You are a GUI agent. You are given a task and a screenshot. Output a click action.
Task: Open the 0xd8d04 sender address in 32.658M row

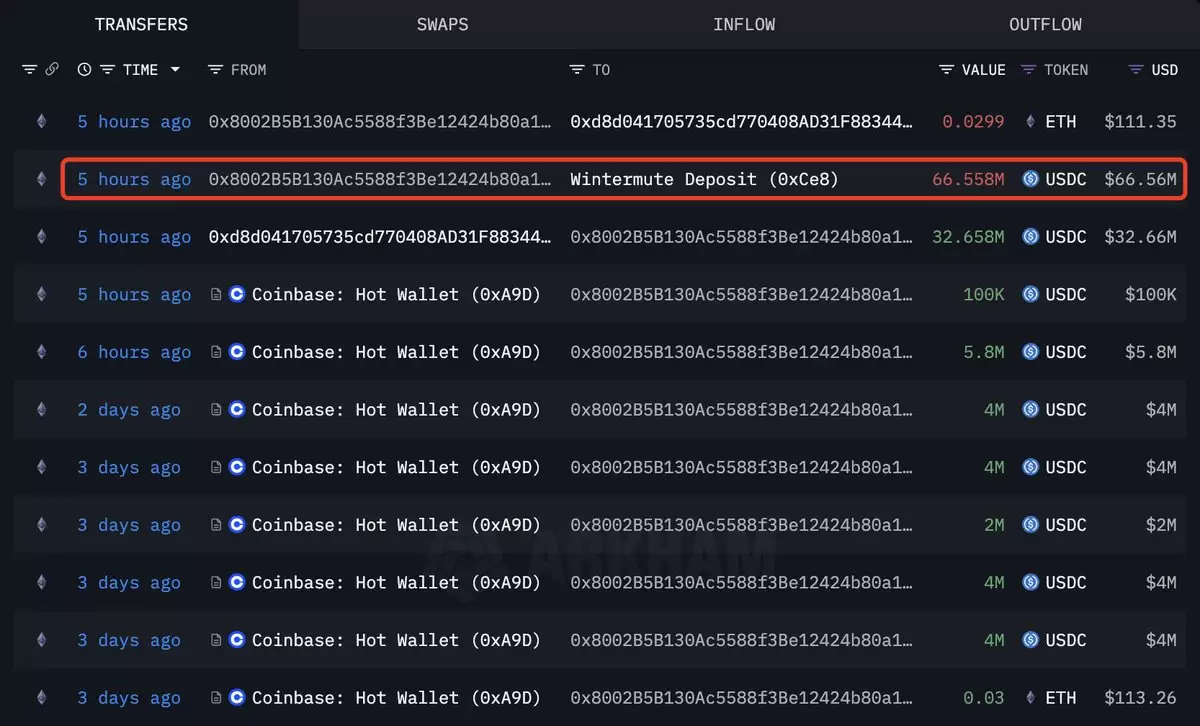point(380,237)
